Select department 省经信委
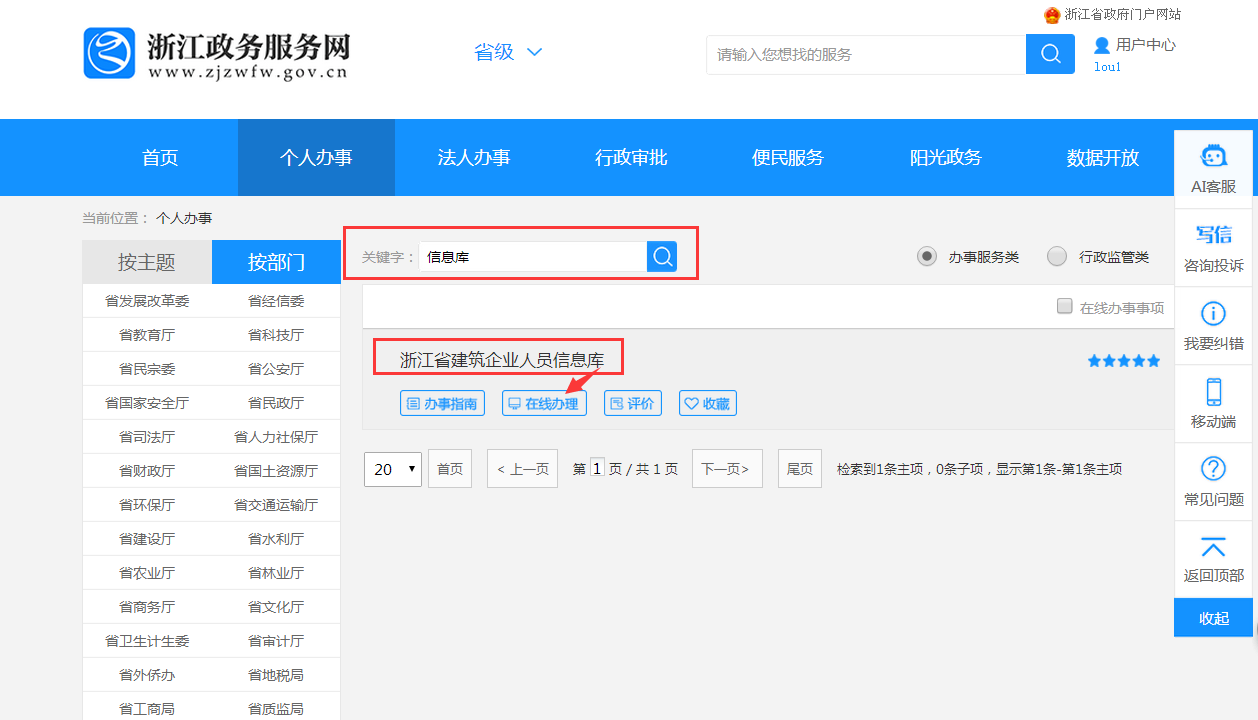1258x720 pixels. pos(276,301)
